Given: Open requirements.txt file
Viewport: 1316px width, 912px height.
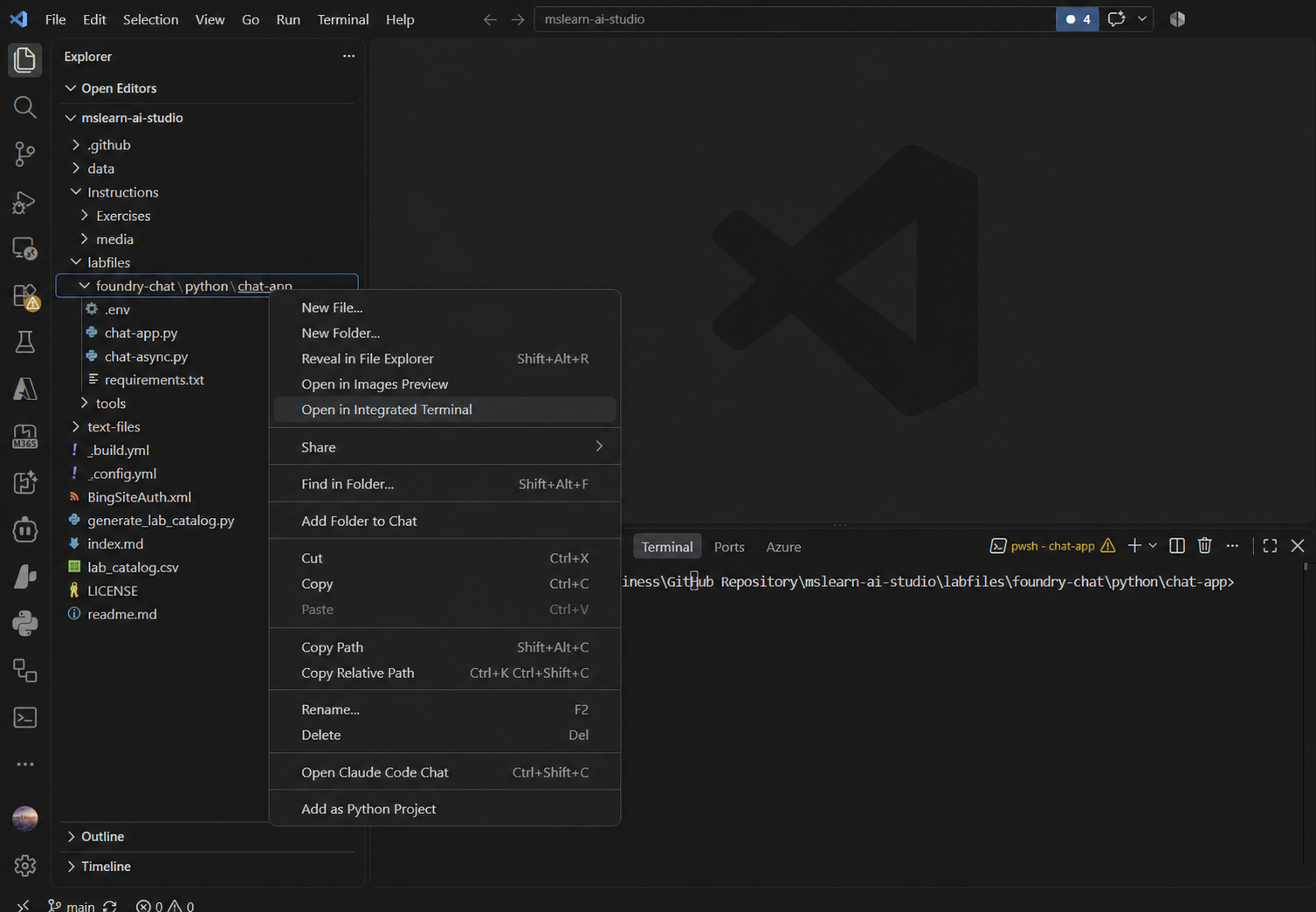Looking at the screenshot, I should click(x=154, y=380).
